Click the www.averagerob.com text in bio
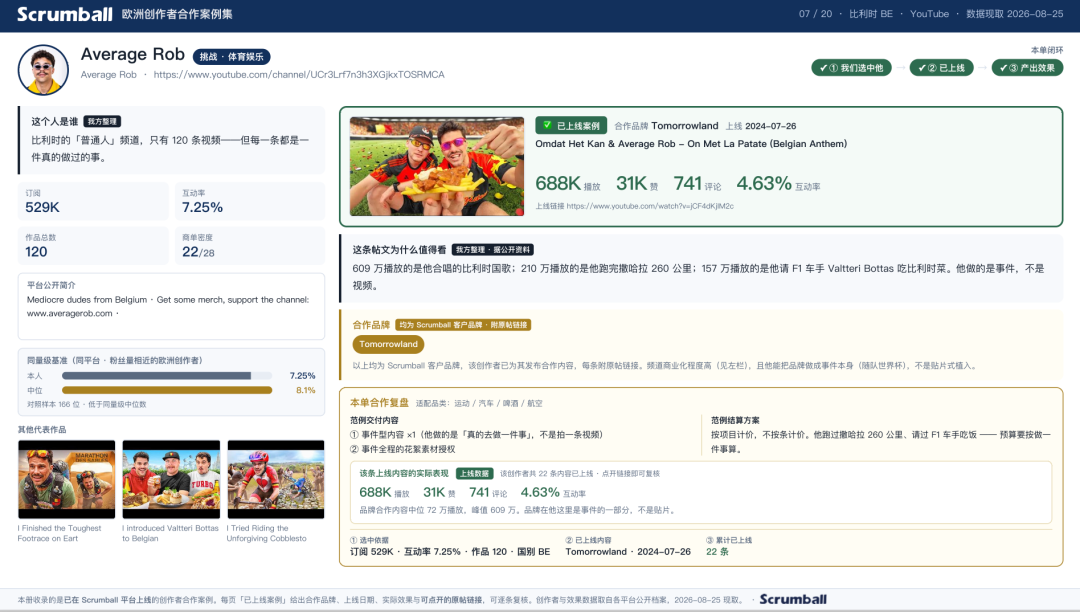 pos(70,313)
